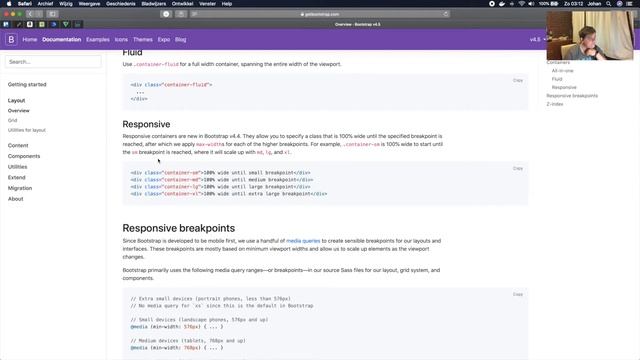Go back with Safari back arrow
The image size is (640, 360).
pyautogui.click(x=30, y=14)
